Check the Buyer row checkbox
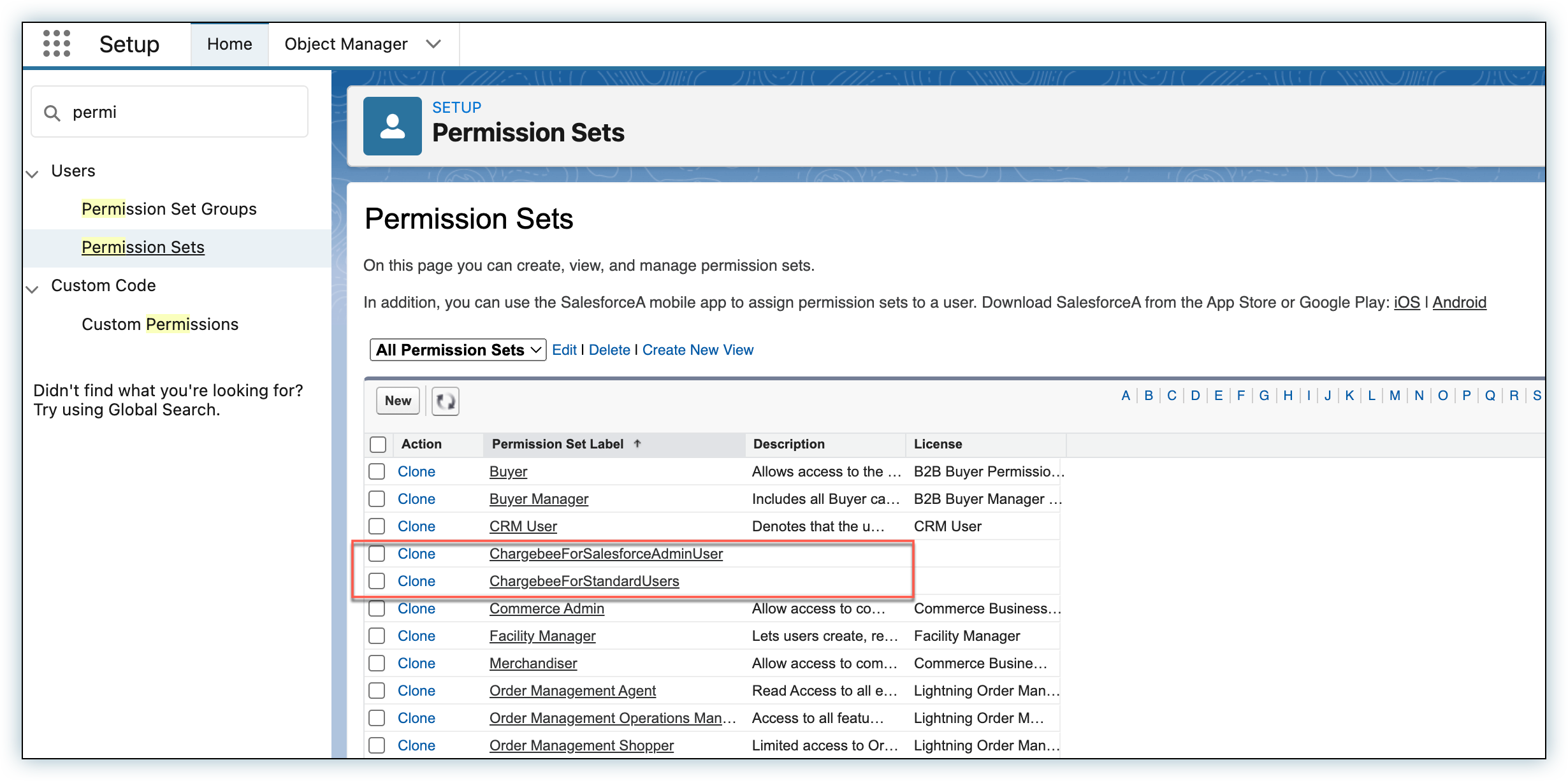Image resolution: width=1568 pixels, height=781 pixels. 377,471
